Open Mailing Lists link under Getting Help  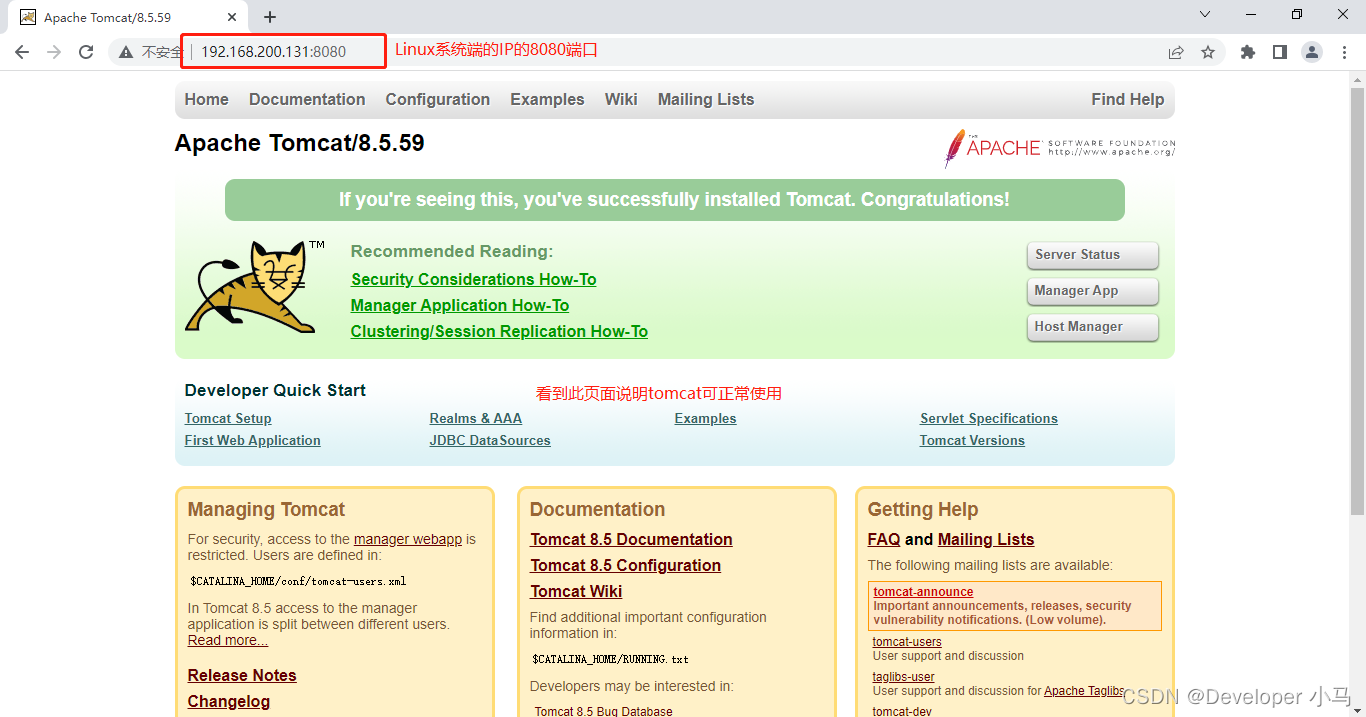tap(986, 539)
